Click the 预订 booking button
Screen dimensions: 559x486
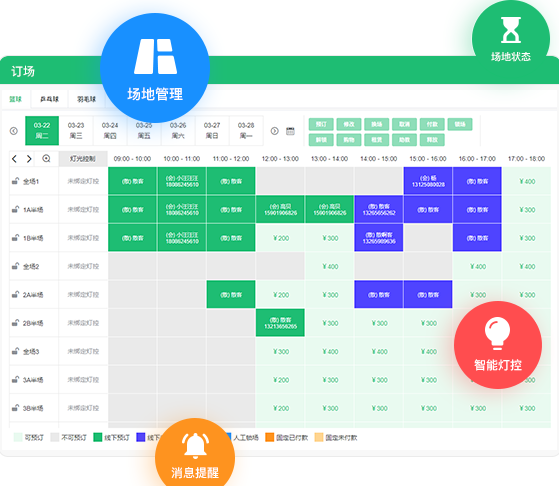coord(321,124)
